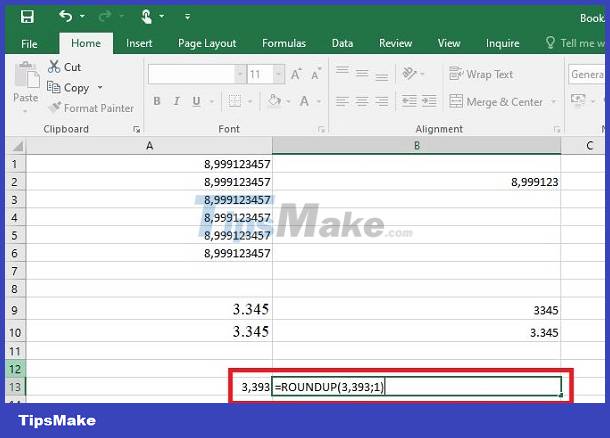Open Font settings dialog launcher
Screen dimensions: 610x438
tap(321, 130)
